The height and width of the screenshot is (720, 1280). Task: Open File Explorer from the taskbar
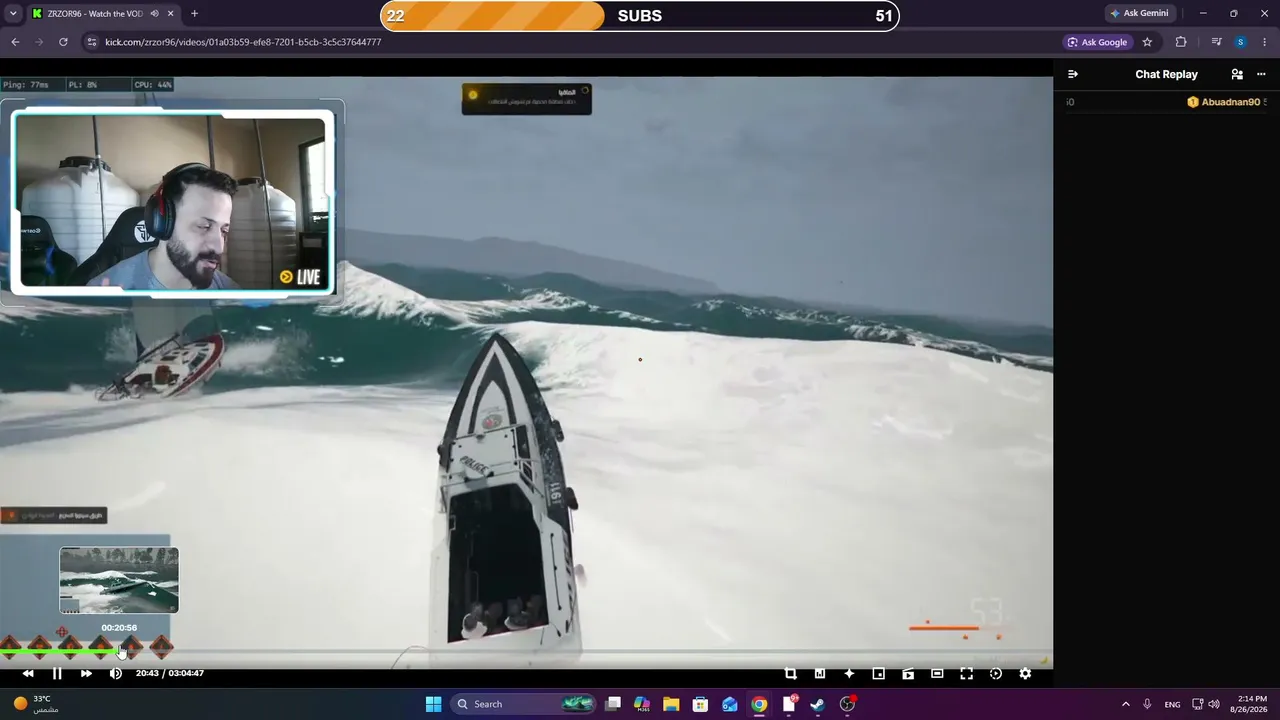click(671, 704)
